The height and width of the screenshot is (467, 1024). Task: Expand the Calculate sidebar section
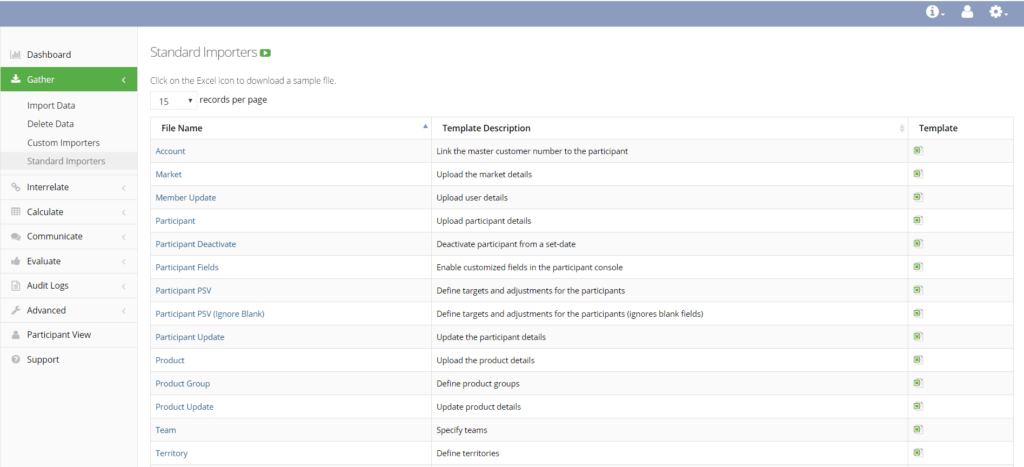click(x=69, y=212)
